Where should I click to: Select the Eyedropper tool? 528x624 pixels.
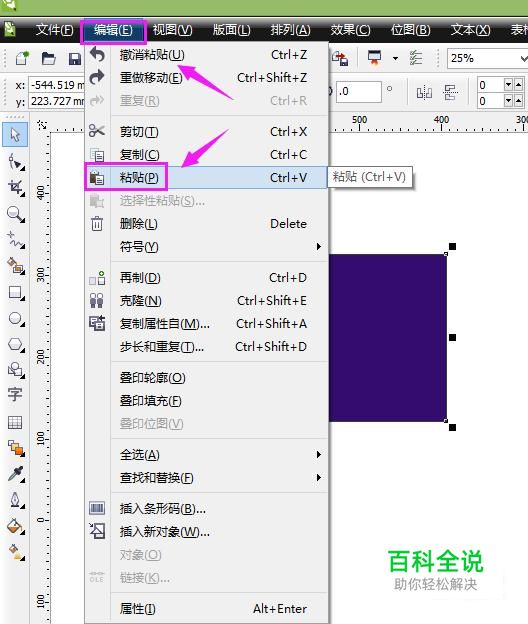tap(16, 474)
